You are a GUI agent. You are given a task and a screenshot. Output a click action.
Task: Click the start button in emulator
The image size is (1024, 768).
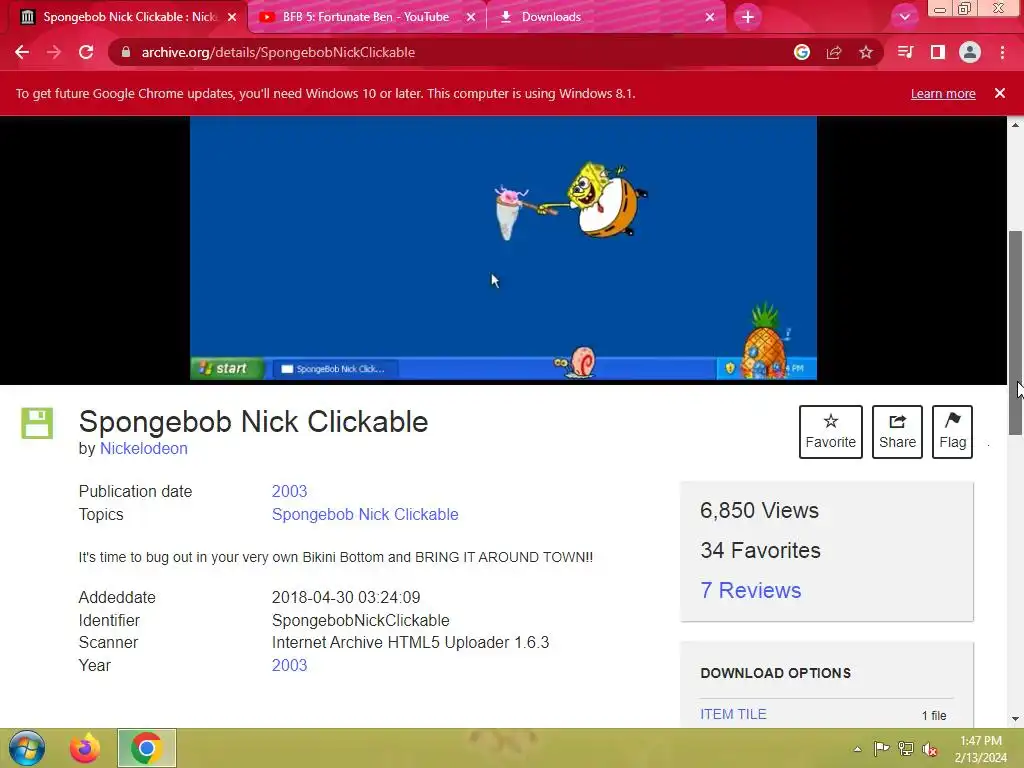click(227, 368)
